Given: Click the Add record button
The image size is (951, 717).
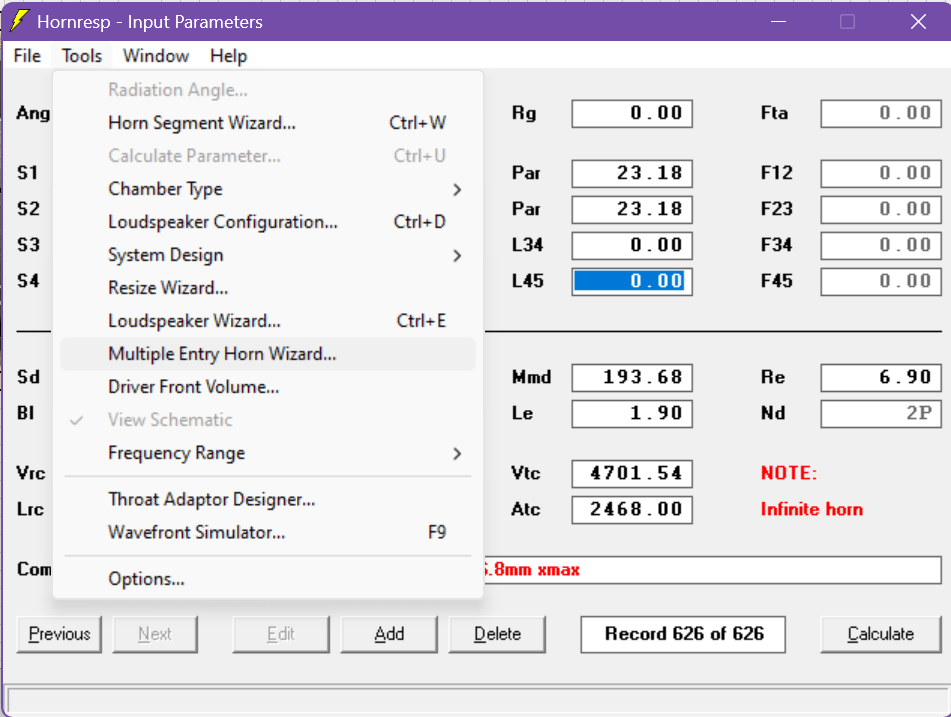Looking at the screenshot, I should pyautogui.click(x=389, y=635).
